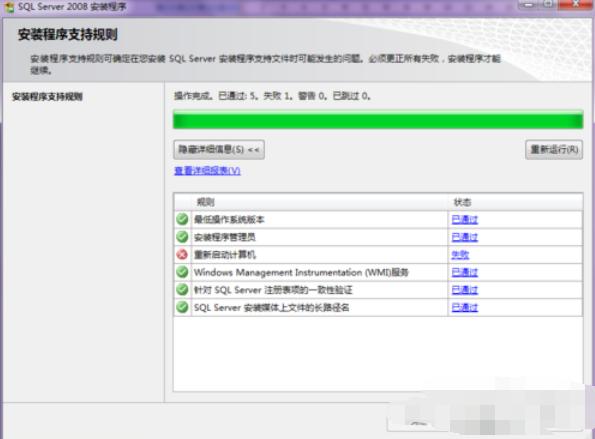Click the 安装程序支持规则 page heading
Image resolution: width=595 pixels, height=439 pixels.
click(68, 35)
